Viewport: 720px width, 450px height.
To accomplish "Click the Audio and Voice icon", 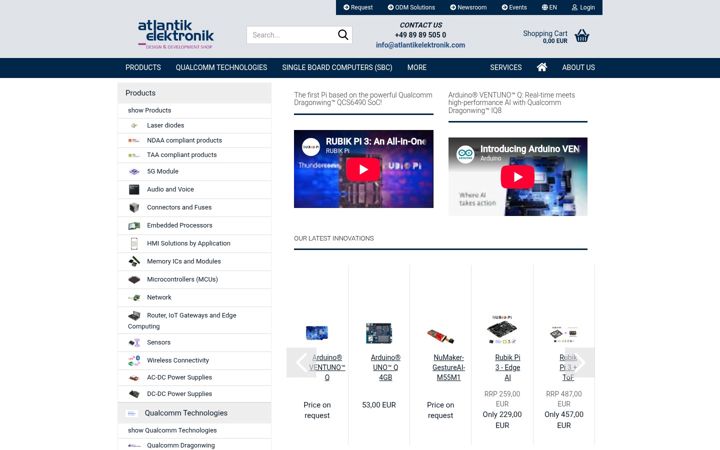I will point(134,189).
